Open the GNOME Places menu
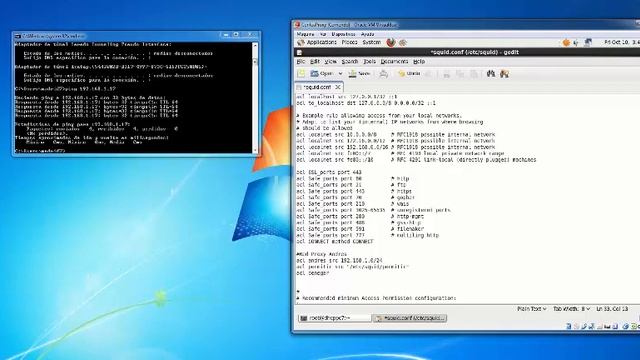The image size is (640, 360). 349,42
